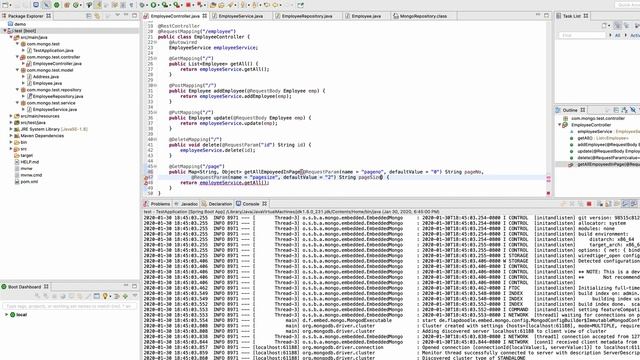
Task: Expand the JRE System Library node
Action: (11, 129)
